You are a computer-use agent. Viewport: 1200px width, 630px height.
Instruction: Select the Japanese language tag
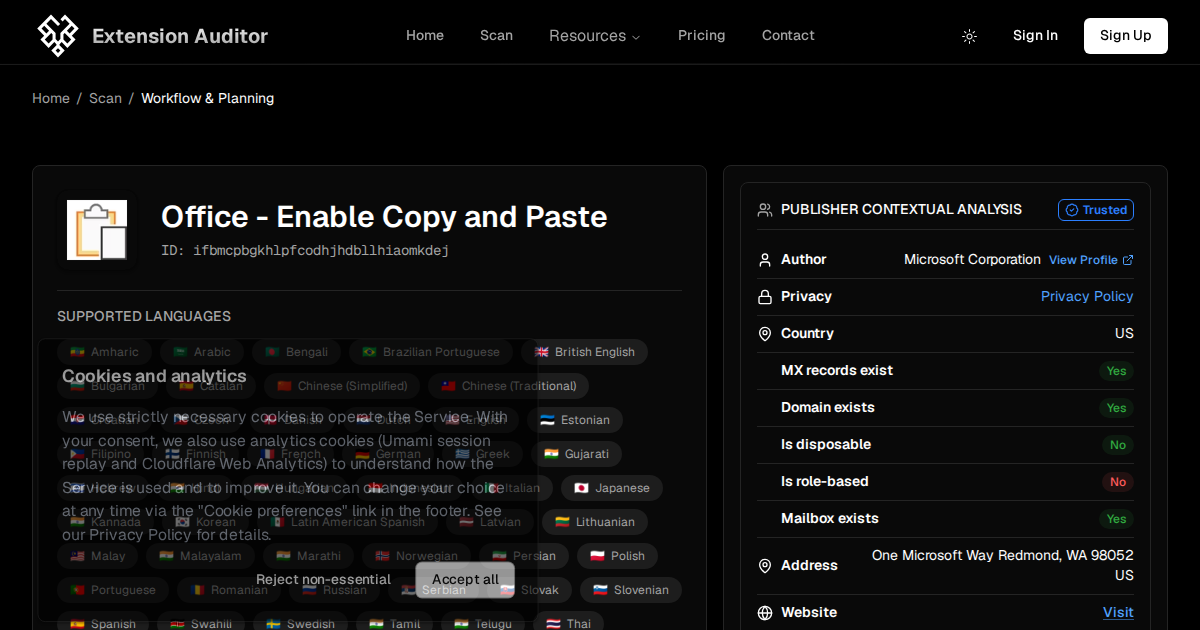(x=612, y=488)
